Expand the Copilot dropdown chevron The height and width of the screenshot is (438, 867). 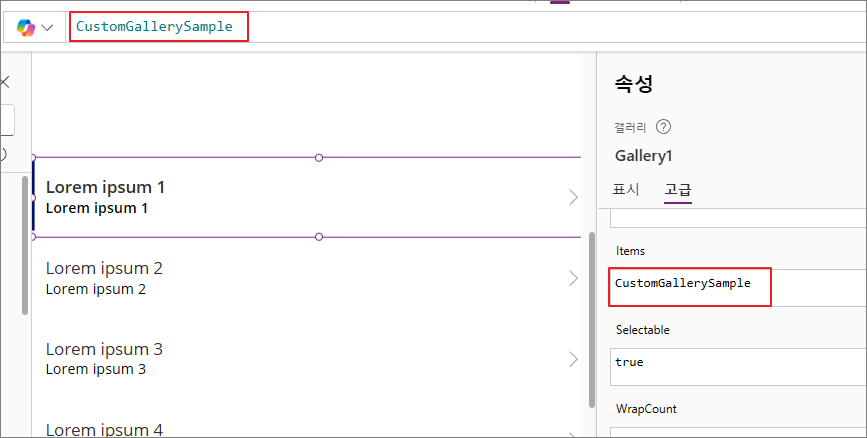tap(48, 27)
